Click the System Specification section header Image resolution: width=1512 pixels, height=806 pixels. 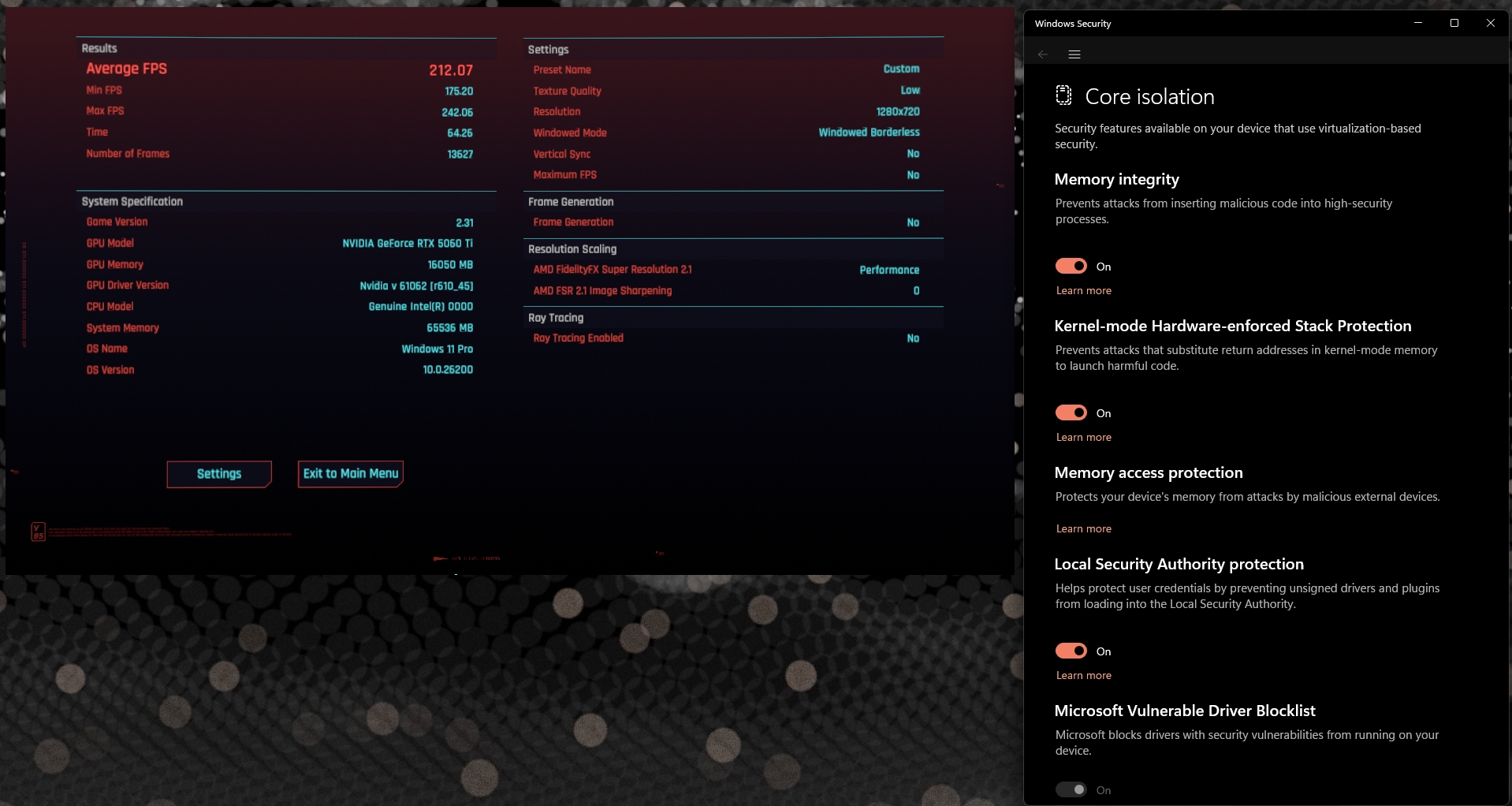(132, 202)
